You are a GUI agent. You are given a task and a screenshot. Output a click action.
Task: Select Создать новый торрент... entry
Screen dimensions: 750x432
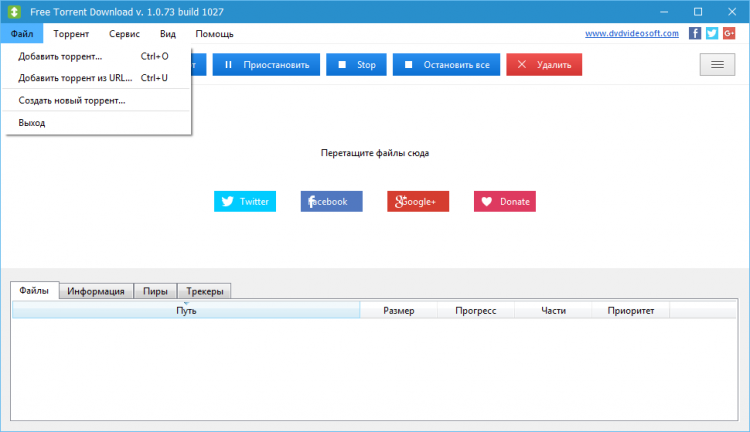[97, 100]
